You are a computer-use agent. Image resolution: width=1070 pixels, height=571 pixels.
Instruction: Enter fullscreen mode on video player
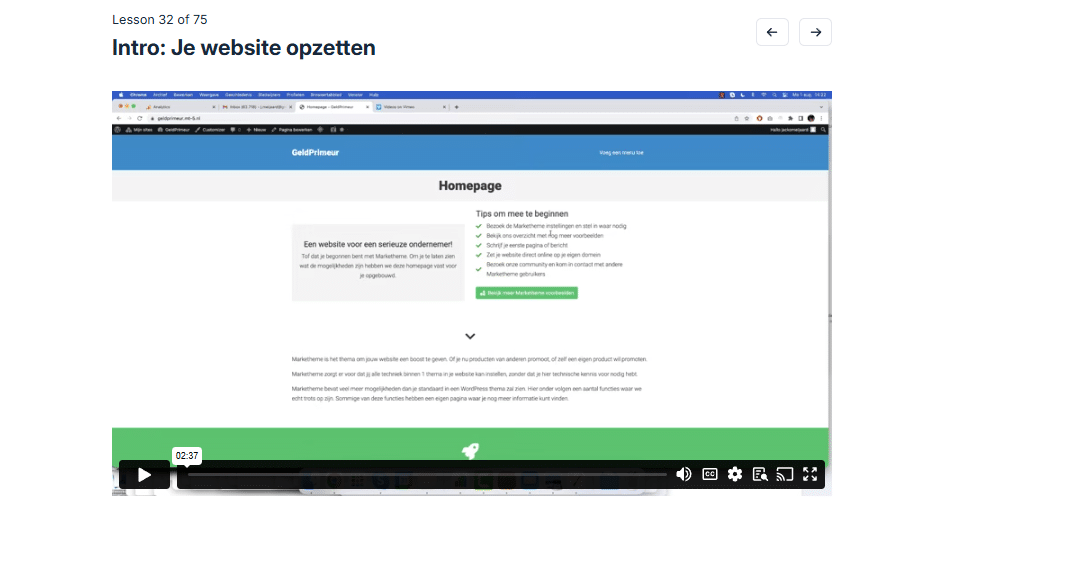point(810,474)
